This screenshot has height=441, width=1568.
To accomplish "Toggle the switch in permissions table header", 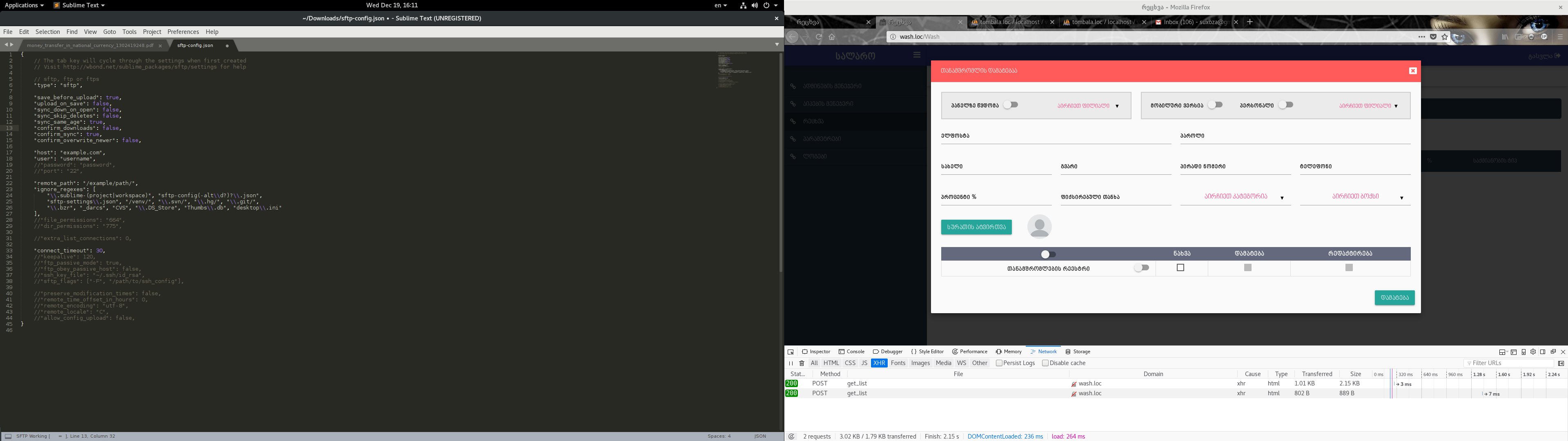I will coord(1048,254).
